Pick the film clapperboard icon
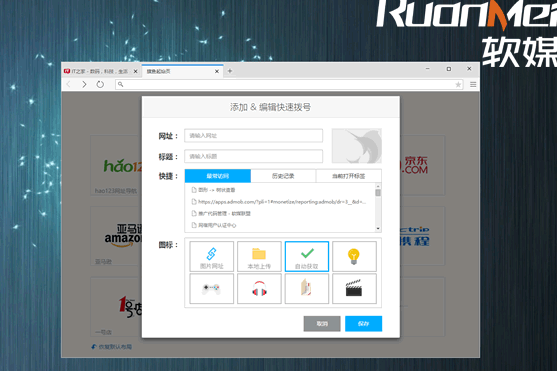This screenshot has height=371, width=557. pos(354,288)
